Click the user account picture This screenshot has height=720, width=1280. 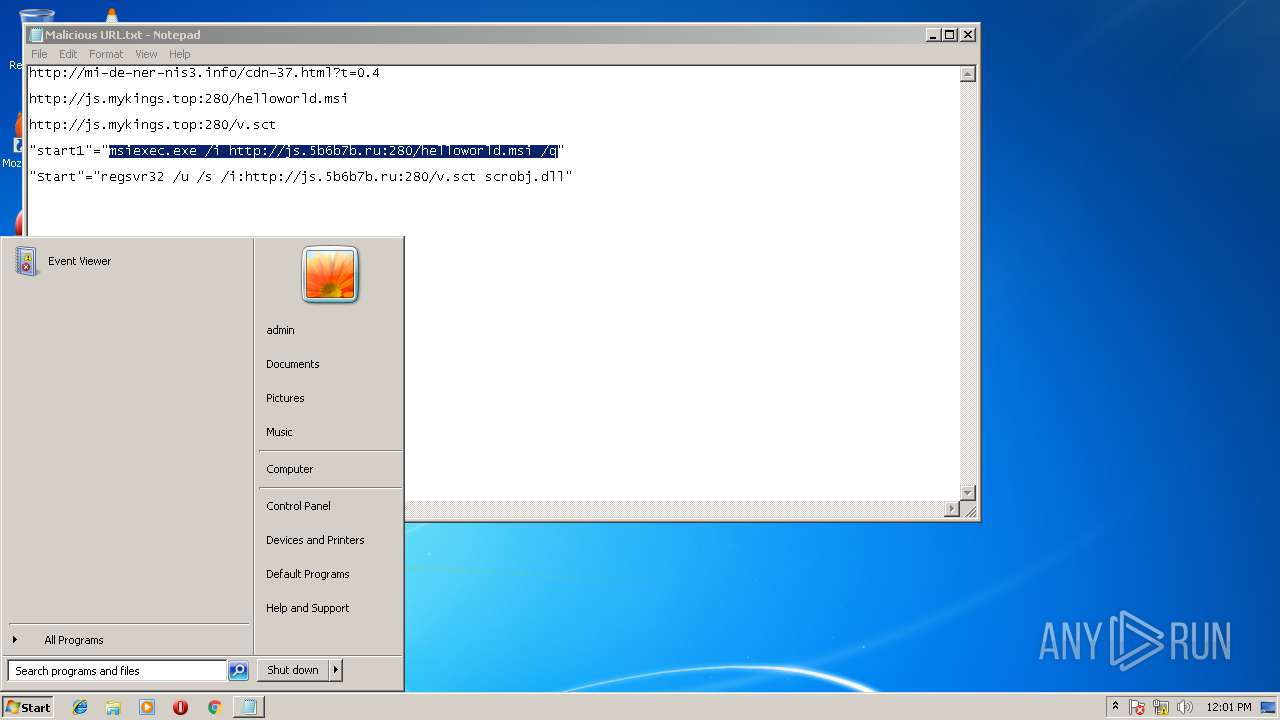(330, 274)
